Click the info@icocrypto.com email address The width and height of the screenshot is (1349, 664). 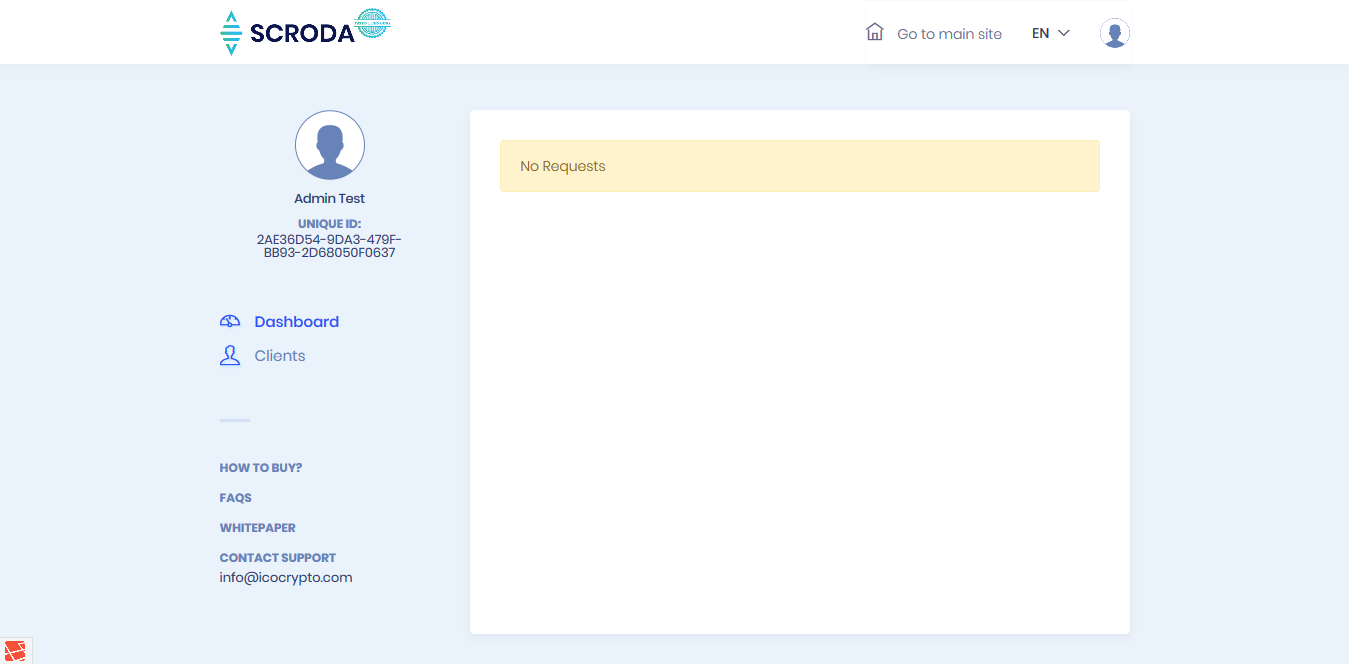pyautogui.click(x=285, y=578)
